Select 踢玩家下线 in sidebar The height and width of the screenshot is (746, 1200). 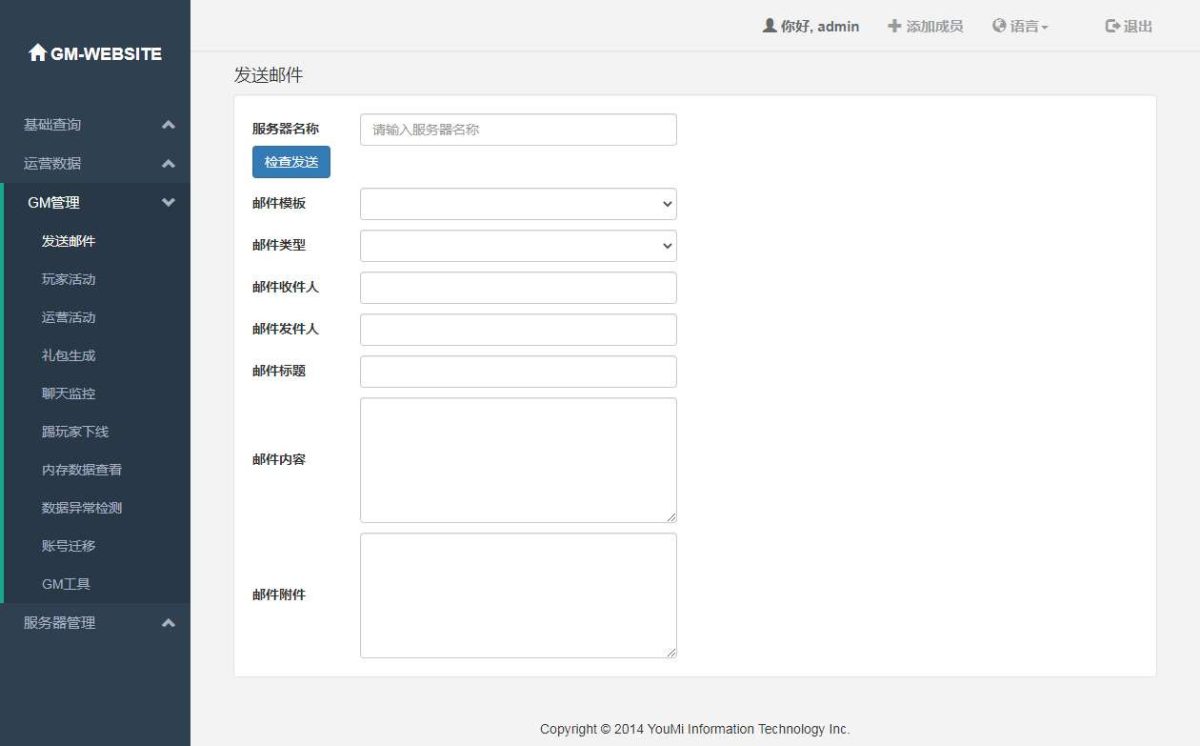pyautogui.click(x=75, y=432)
